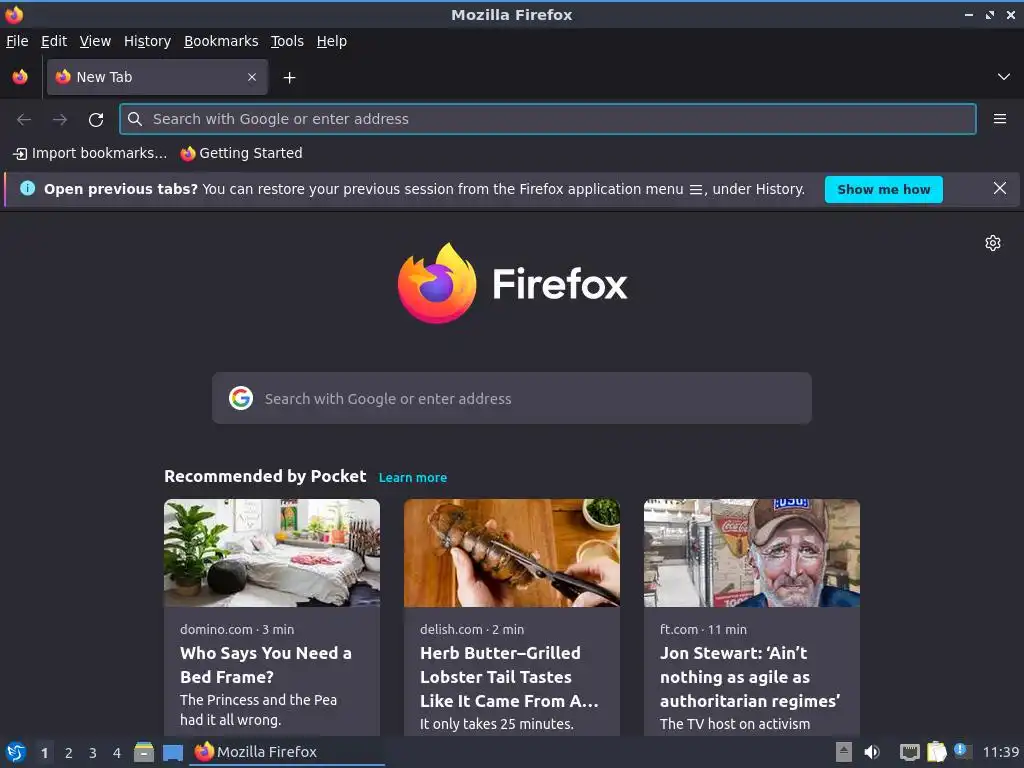Viewport: 1024px width, 768px height.
Task: Click 'domino.com · 3 min' source text
Action: point(237,630)
